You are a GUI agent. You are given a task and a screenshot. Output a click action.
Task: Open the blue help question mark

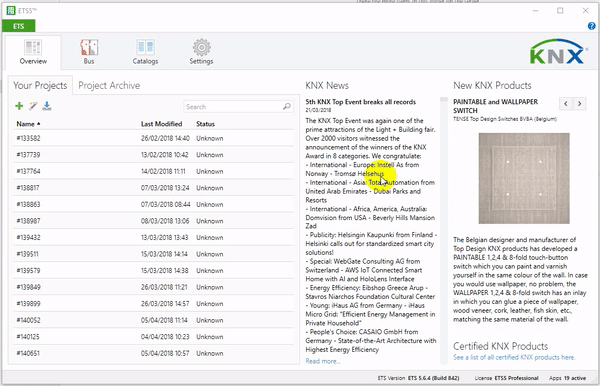591,26
